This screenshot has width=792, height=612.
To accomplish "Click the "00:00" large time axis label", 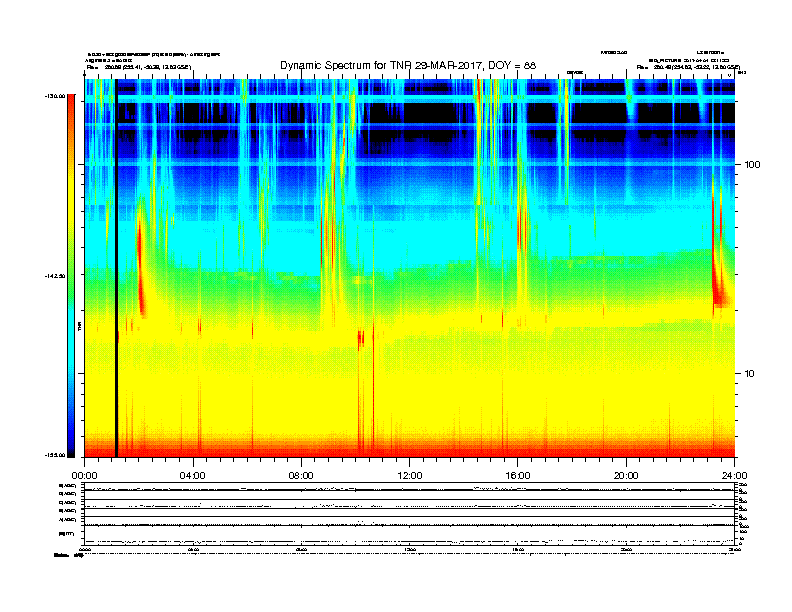I will click(84, 476).
